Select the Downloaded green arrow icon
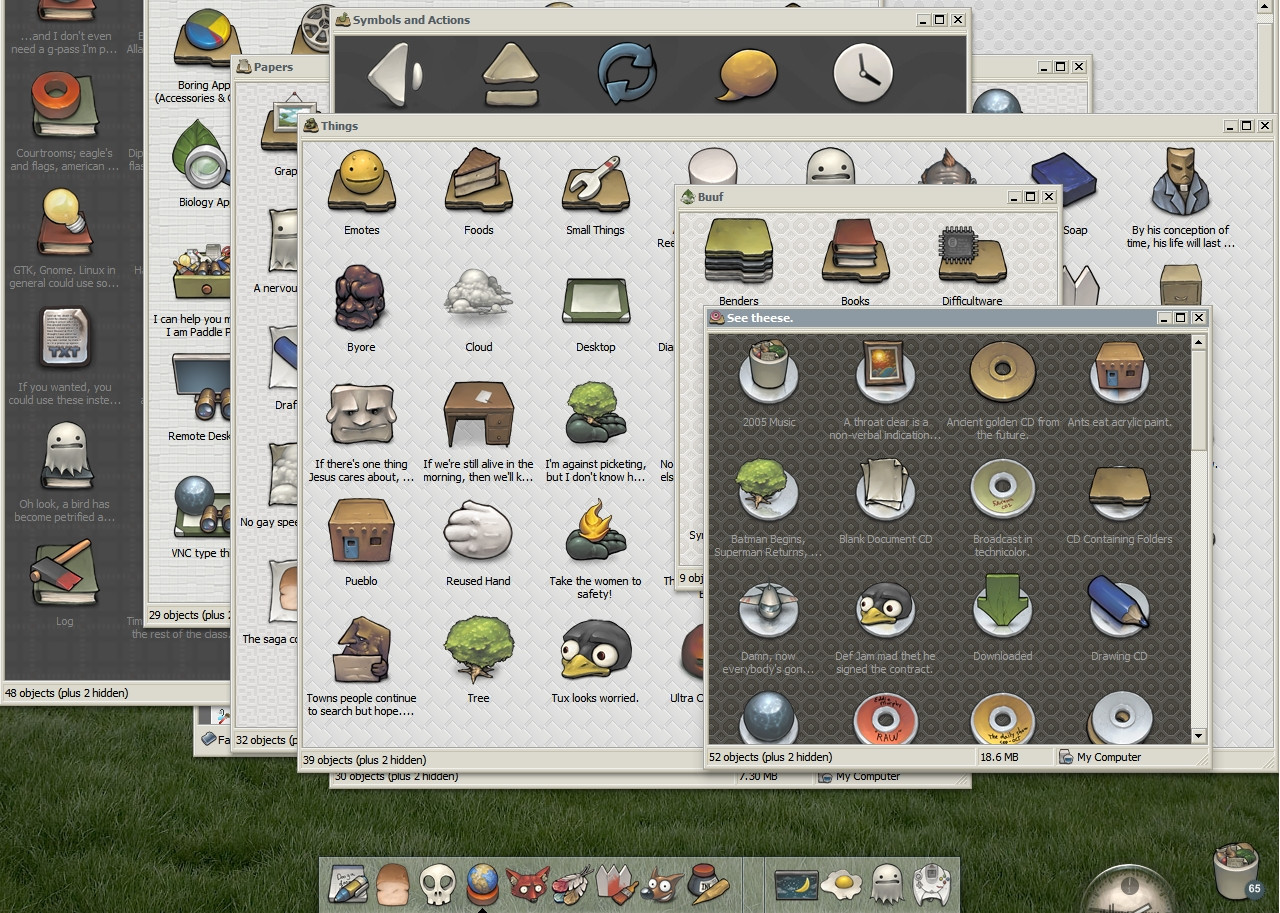The image size is (1280, 913). (1002, 606)
